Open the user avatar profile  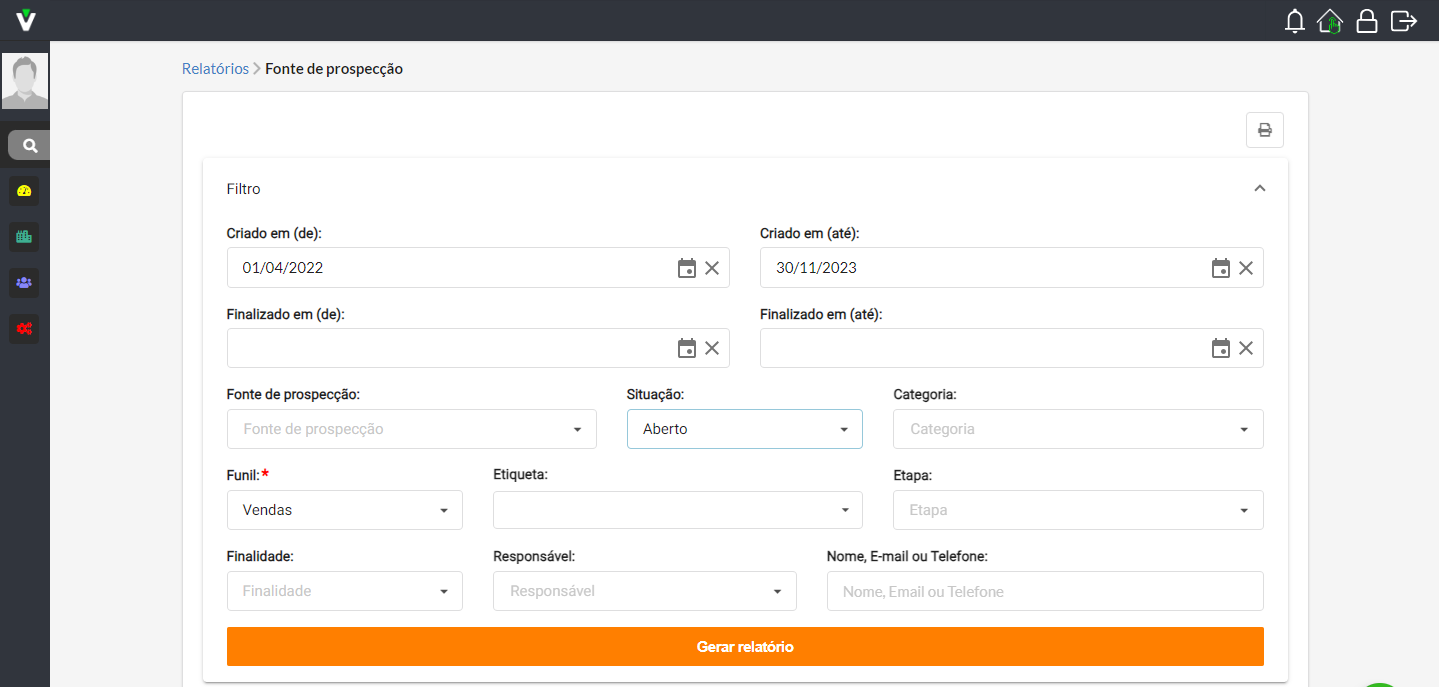[x=25, y=81]
